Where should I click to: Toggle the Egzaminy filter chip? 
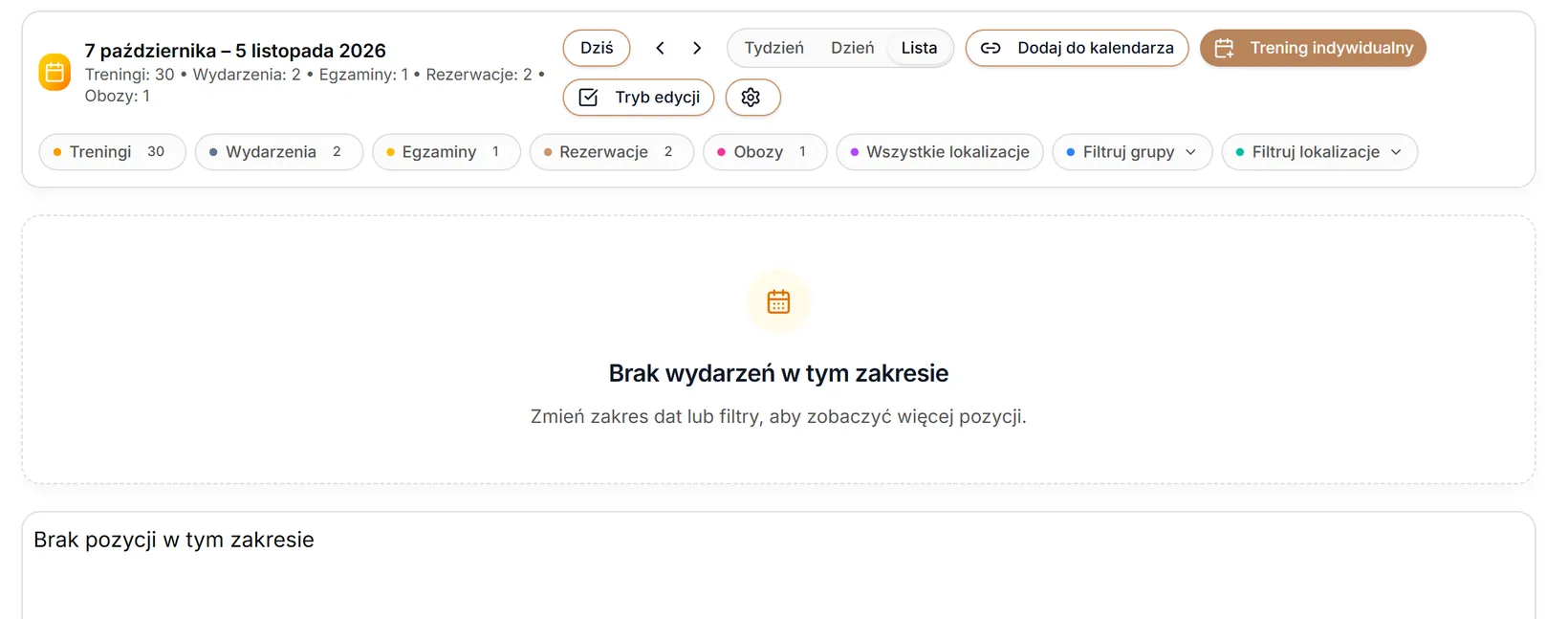point(446,152)
